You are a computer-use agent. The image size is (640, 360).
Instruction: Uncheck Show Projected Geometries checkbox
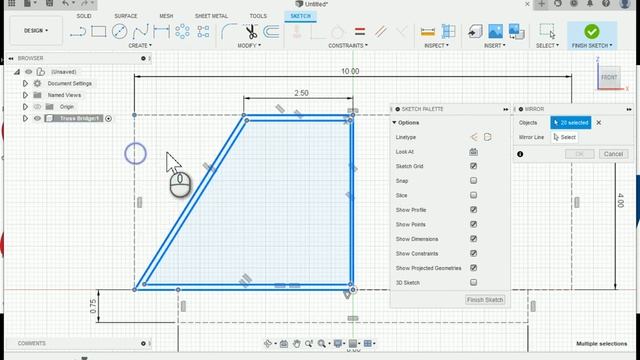tap(473, 268)
